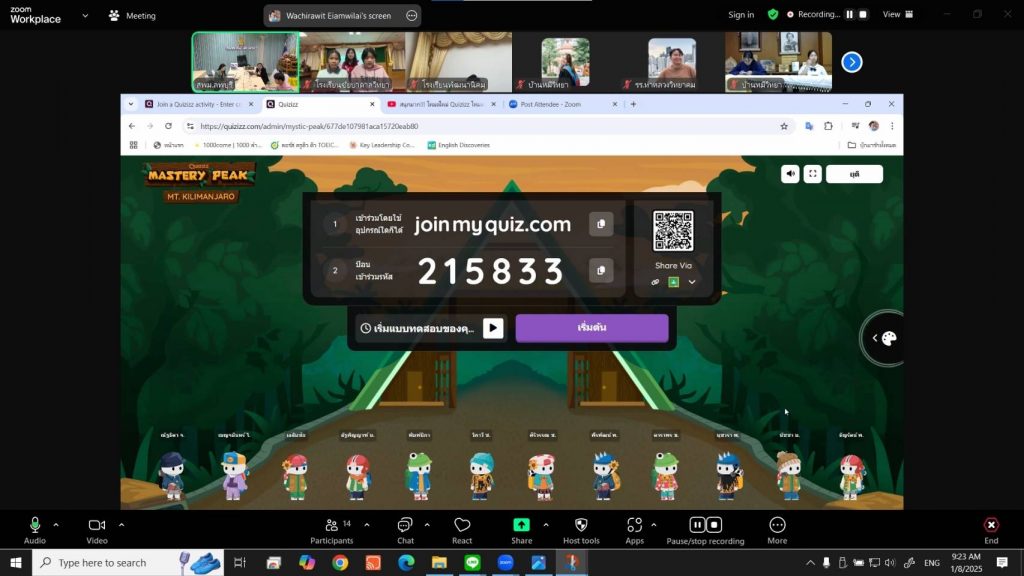Select the active Quizizz browser tab

(320, 104)
